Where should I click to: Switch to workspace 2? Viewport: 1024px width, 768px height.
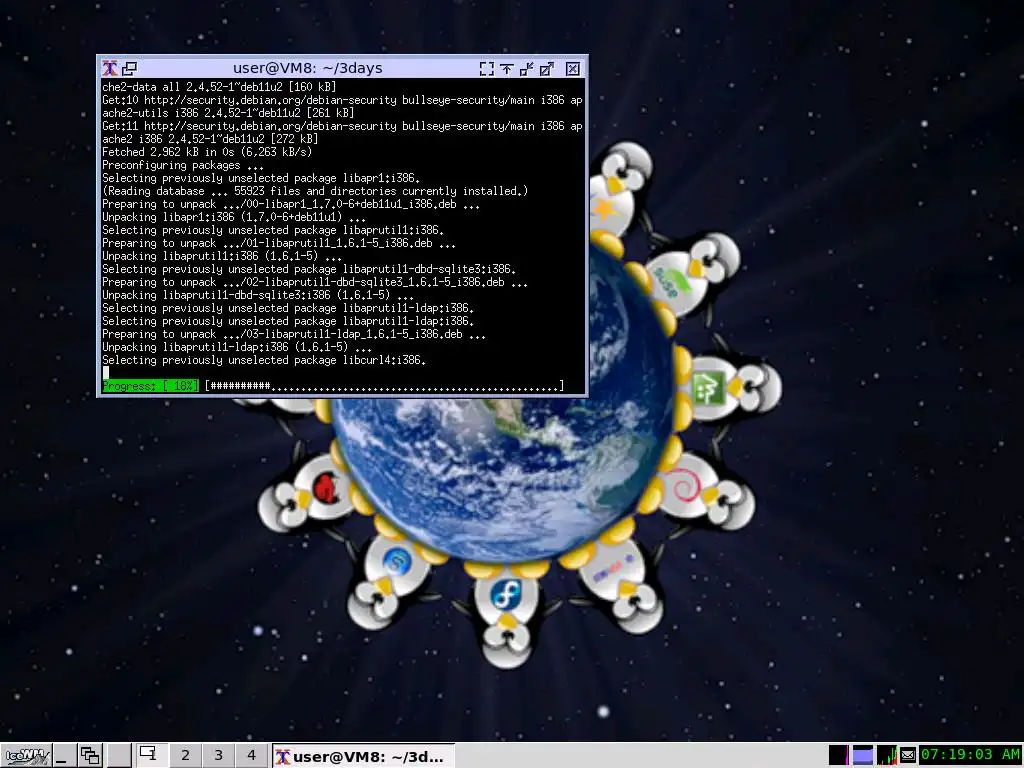[x=185, y=756]
